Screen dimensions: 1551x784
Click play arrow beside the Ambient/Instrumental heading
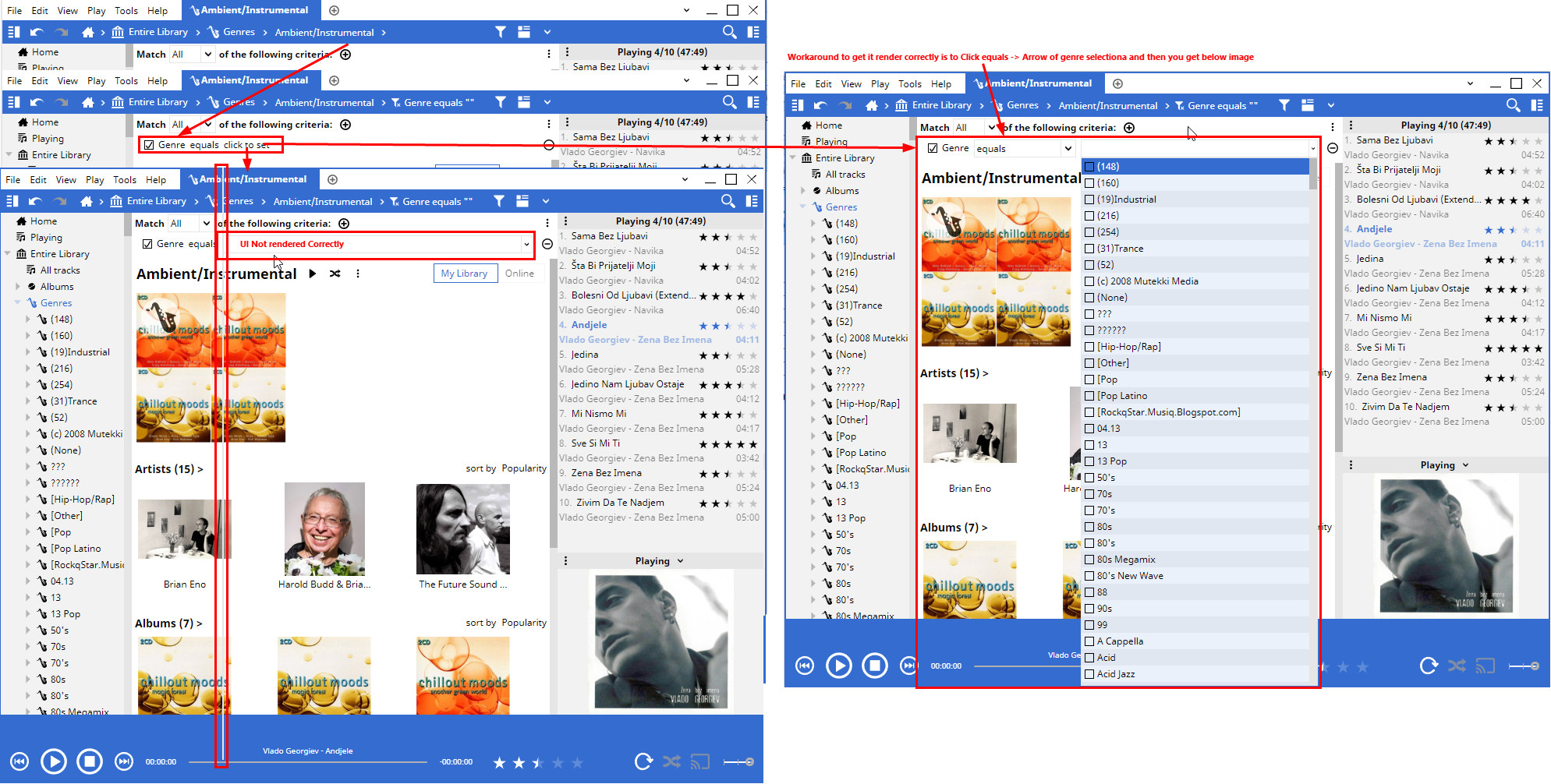[x=312, y=274]
